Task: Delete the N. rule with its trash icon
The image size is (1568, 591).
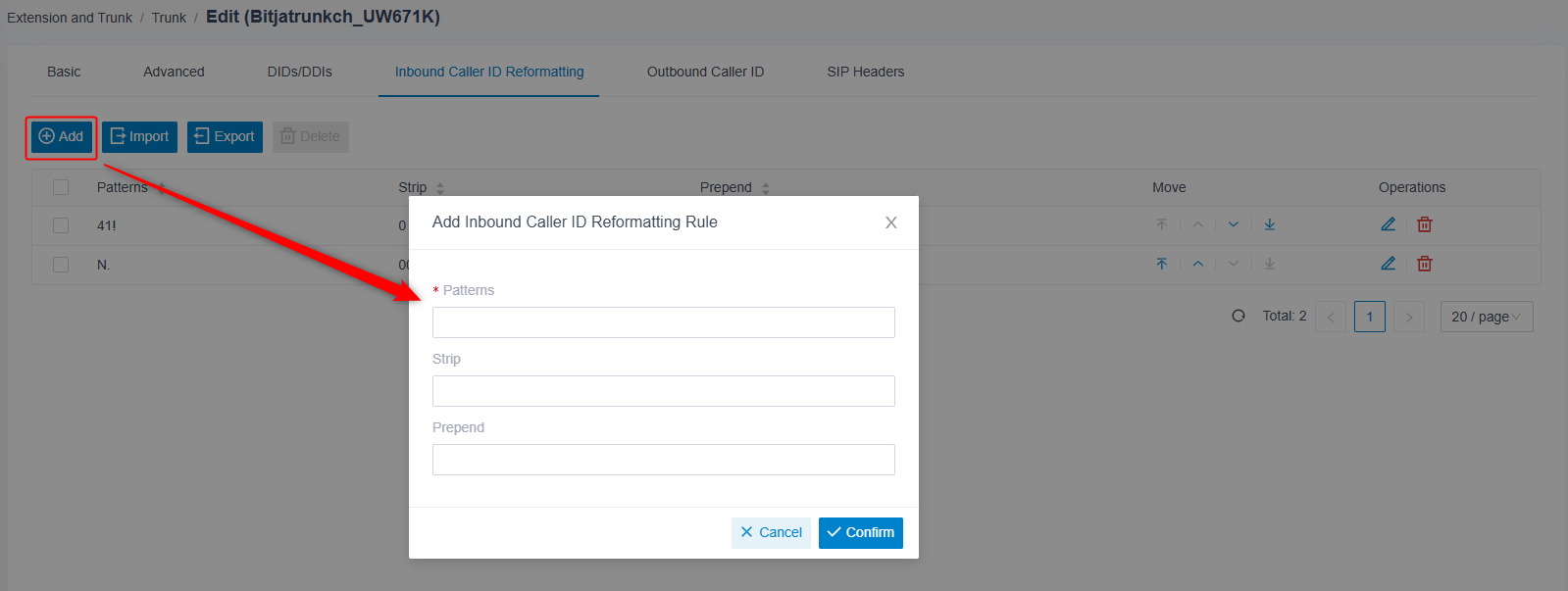Action: [1425, 264]
